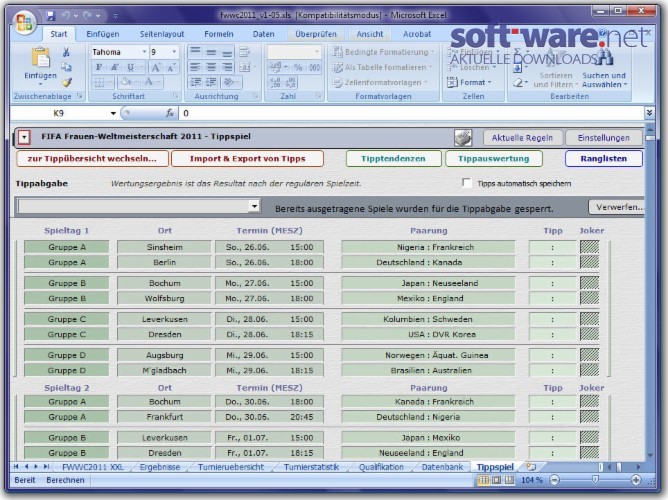Open the red-bordered dropdown by the title
The height and width of the screenshot is (500, 668).
(24, 138)
